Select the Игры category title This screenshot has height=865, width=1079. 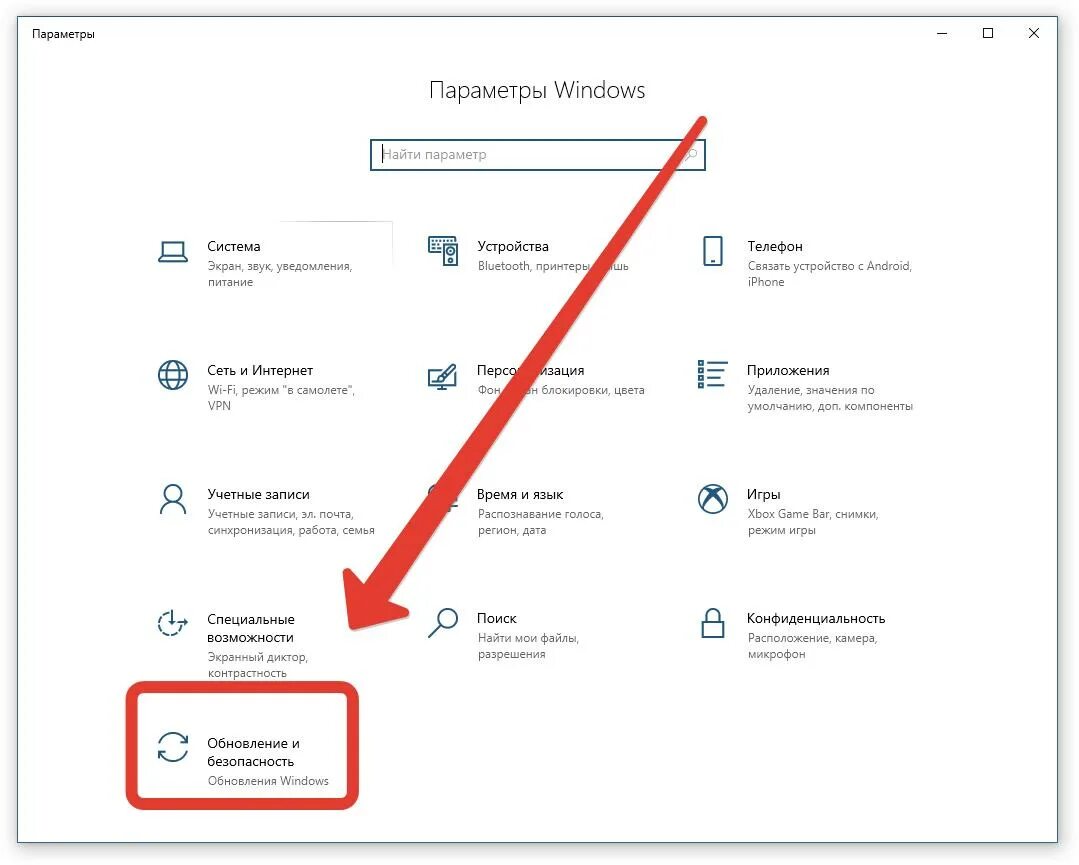click(x=764, y=495)
